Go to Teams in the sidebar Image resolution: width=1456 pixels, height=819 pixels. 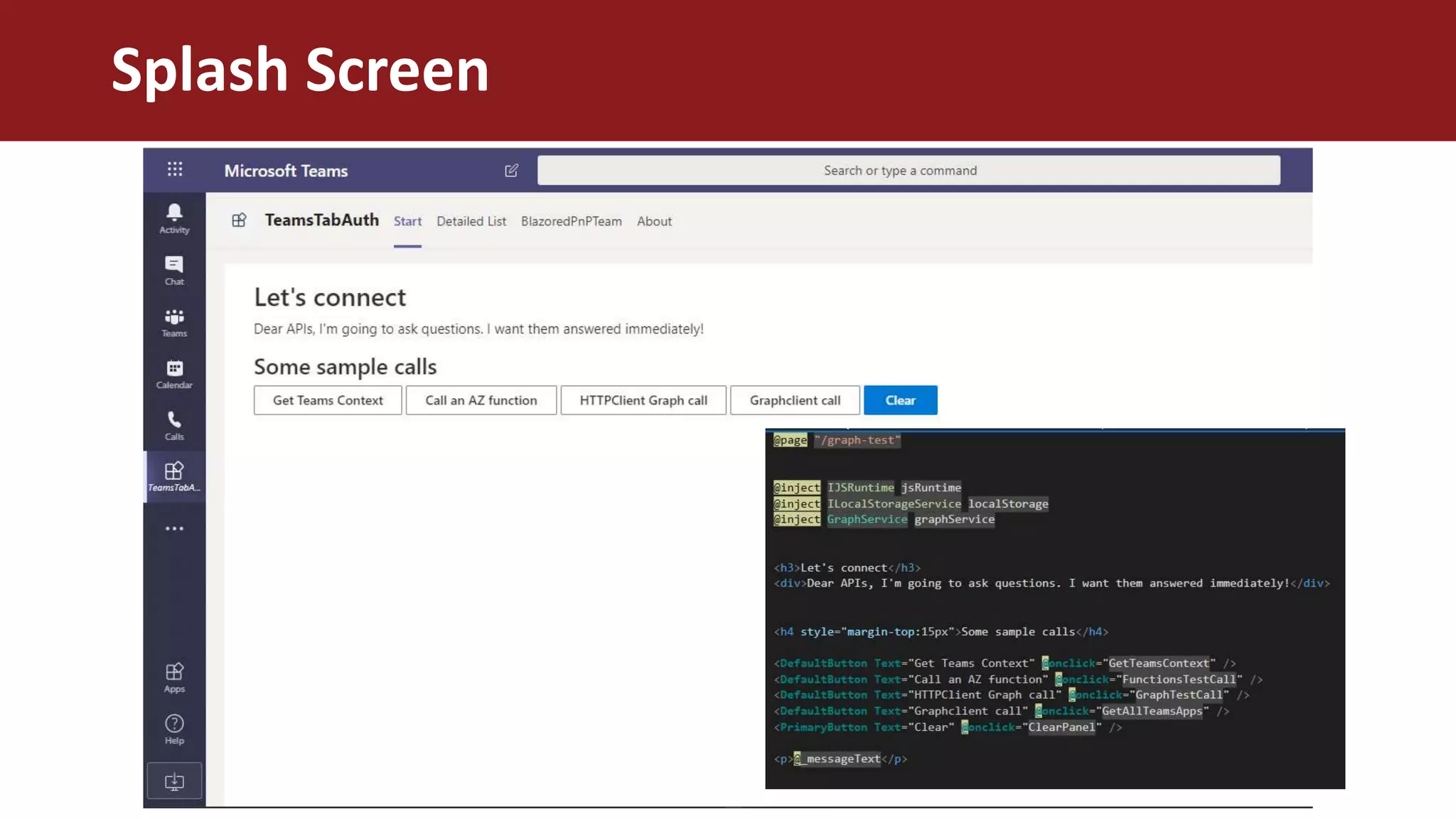(x=174, y=322)
